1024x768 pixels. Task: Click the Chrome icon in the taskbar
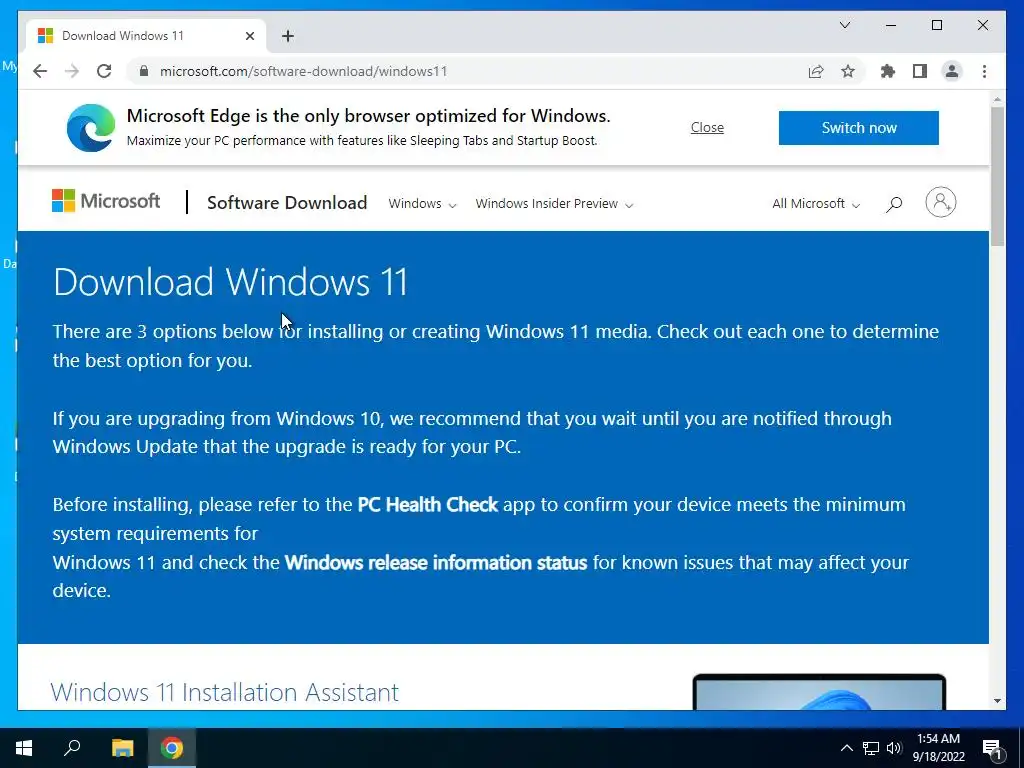pyautogui.click(x=172, y=748)
